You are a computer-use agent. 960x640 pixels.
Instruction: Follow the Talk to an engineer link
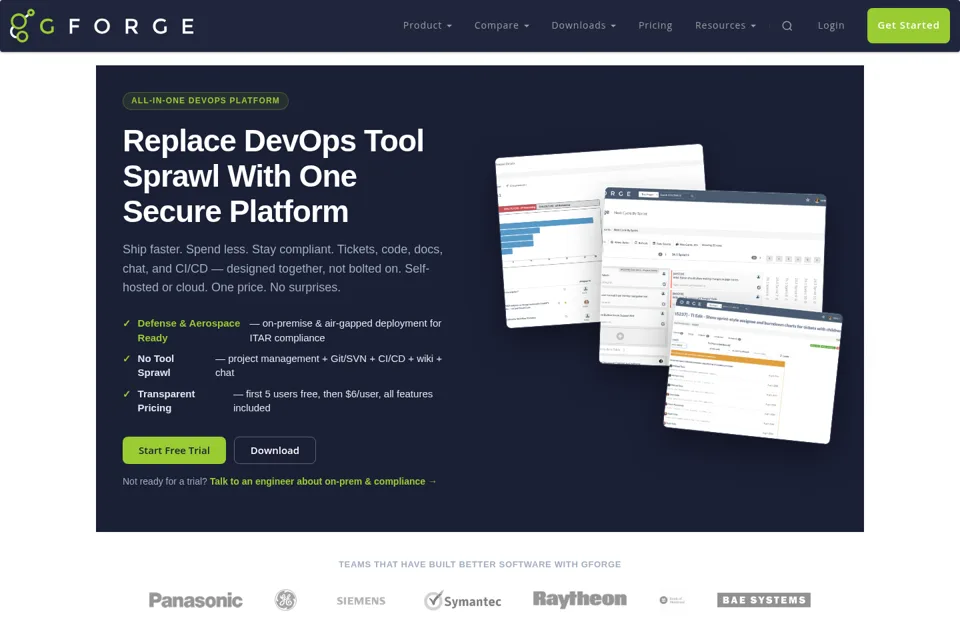coord(323,481)
